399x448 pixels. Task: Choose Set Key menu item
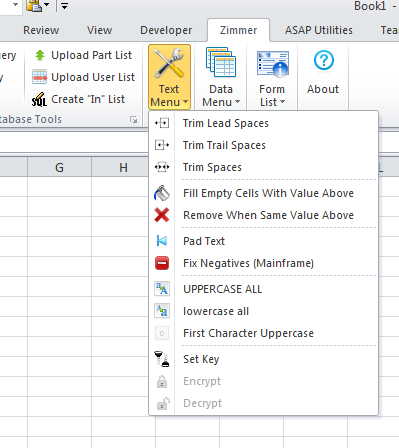(263, 359)
